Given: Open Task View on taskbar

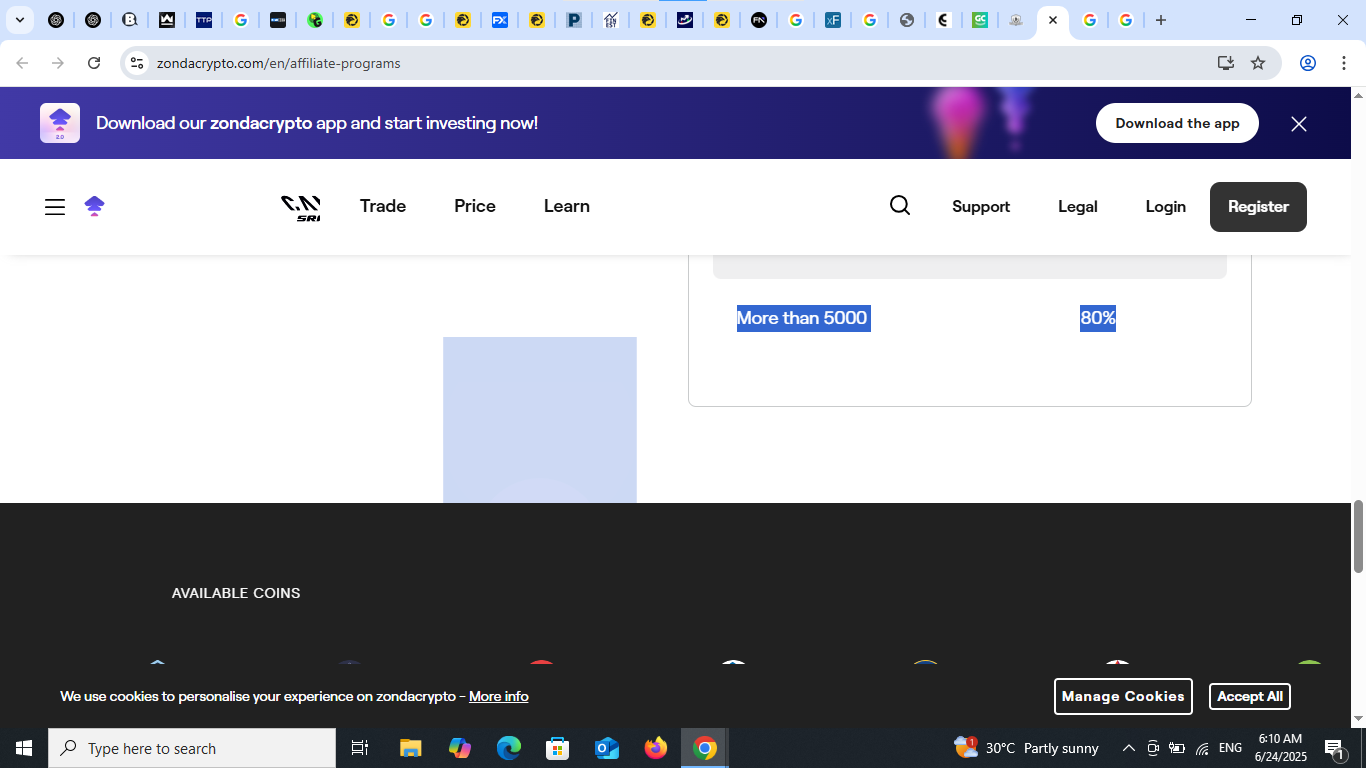Looking at the screenshot, I should pyautogui.click(x=360, y=748).
